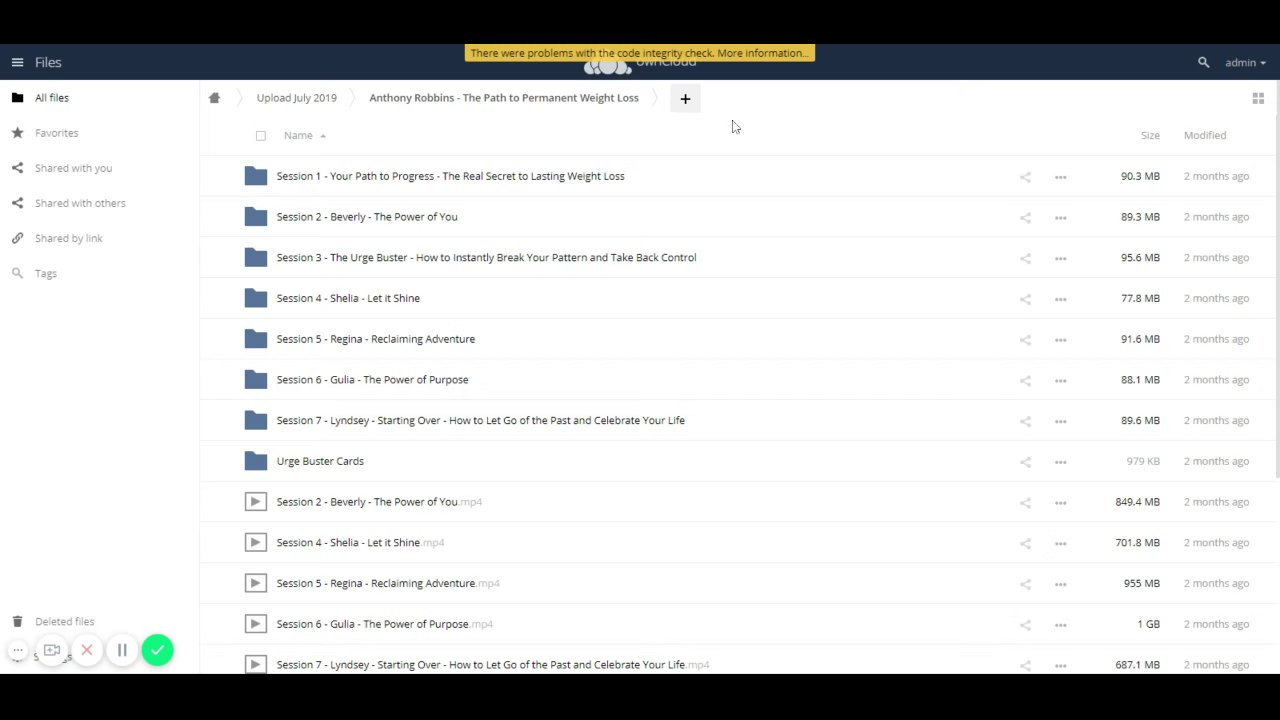Open more actions for Urge Buster Cards
Image resolution: width=1280 pixels, height=720 pixels.
[x=1060, y=462]
